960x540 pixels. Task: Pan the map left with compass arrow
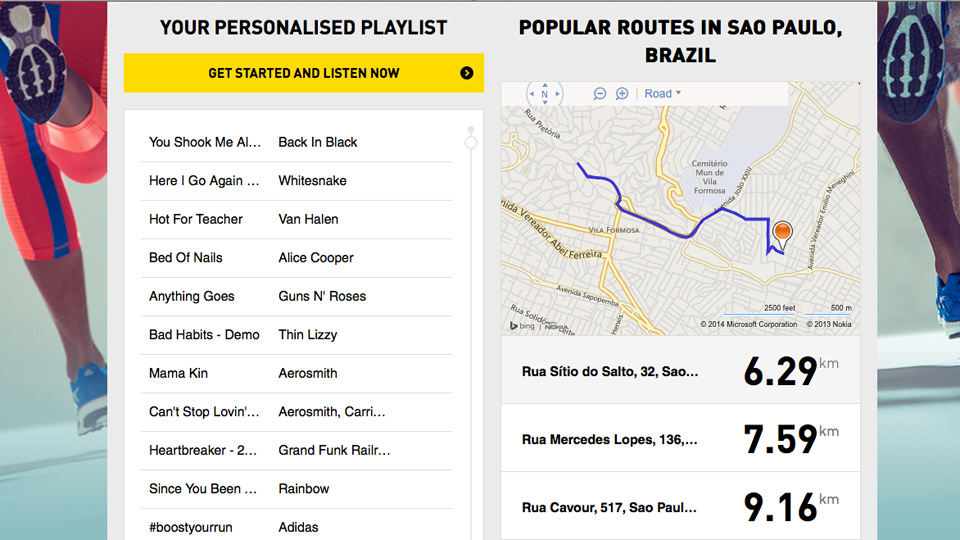(x=531, y=94)
